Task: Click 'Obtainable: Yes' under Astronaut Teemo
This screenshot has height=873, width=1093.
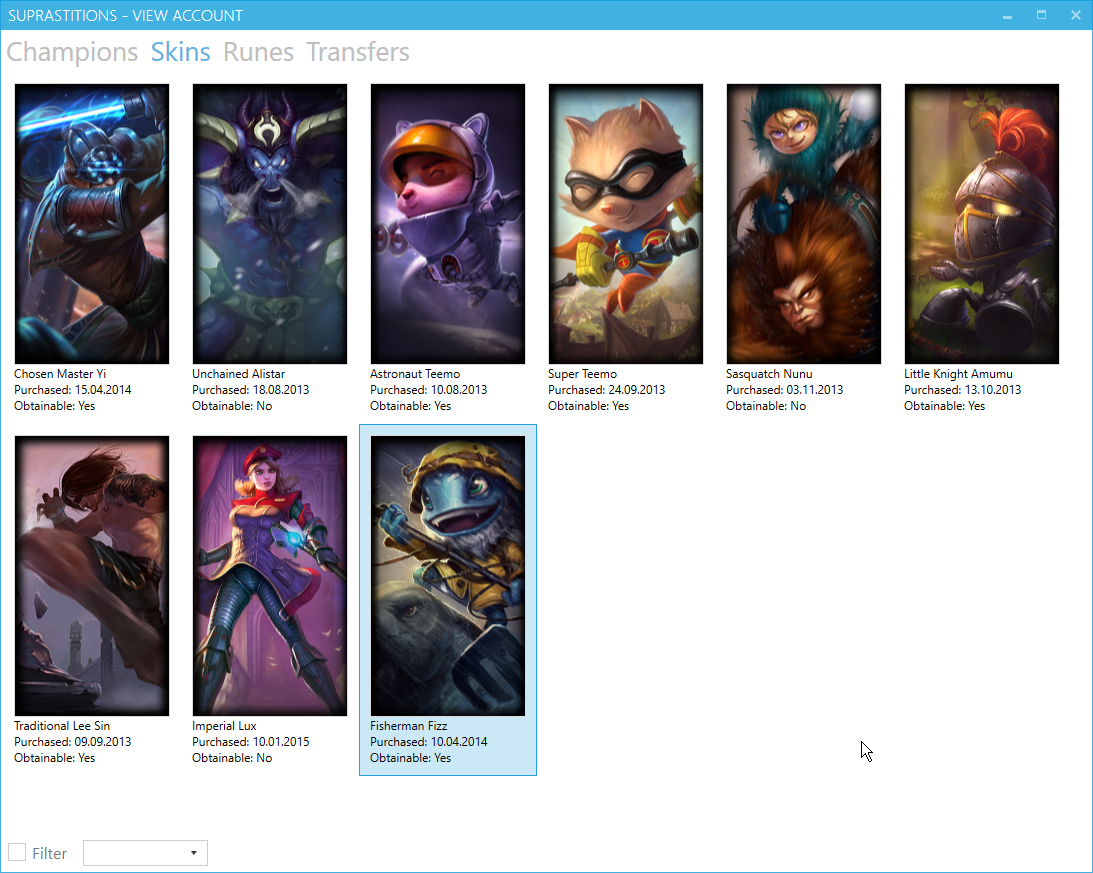Action: 411,406
